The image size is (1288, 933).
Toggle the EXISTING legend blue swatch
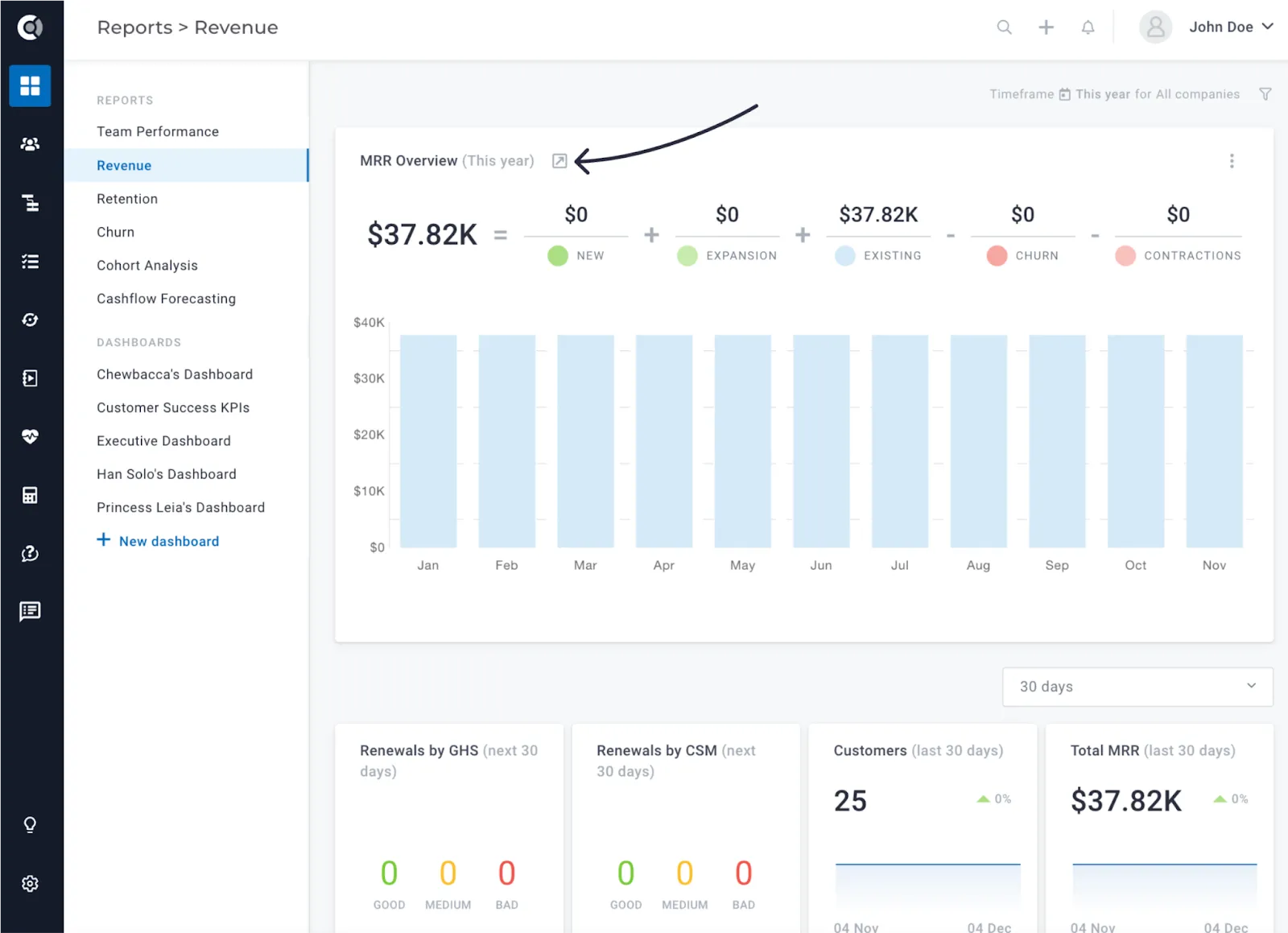pyautogui.click(x=845, y=256)
